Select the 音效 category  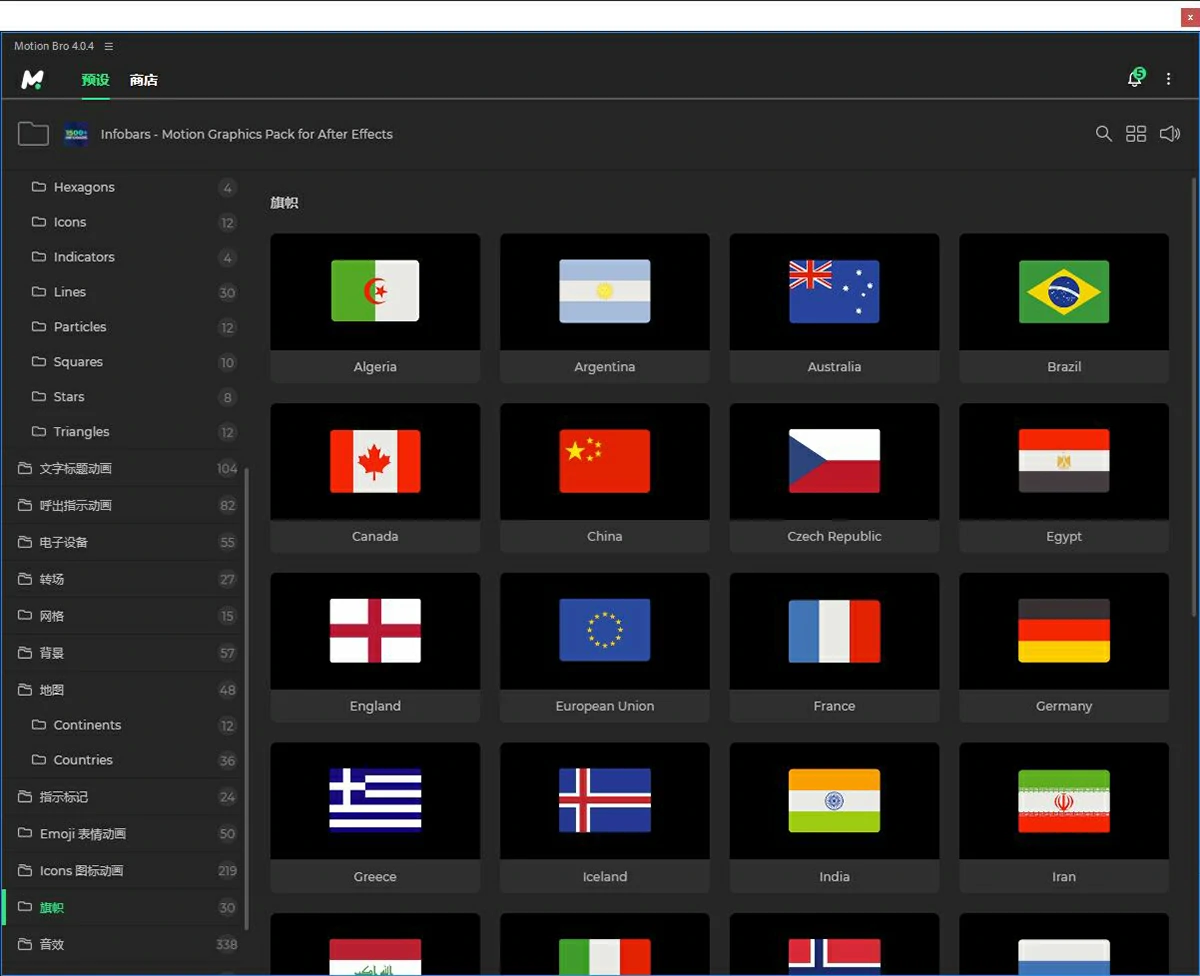click(124, 945)
